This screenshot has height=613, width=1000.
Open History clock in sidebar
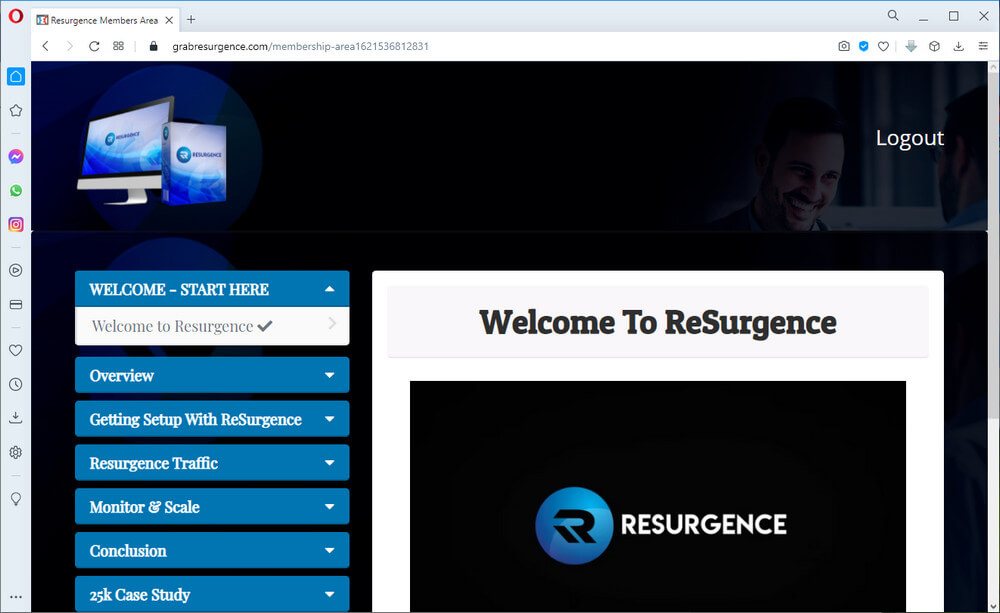coord(16,385)
